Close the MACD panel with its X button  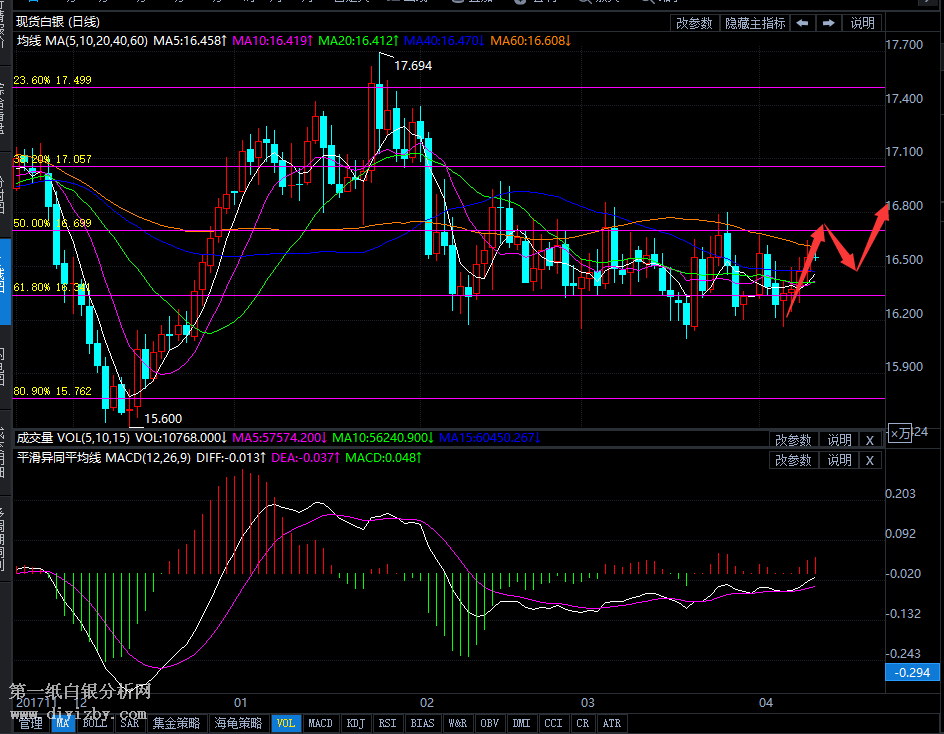click(x=869, y=460)
